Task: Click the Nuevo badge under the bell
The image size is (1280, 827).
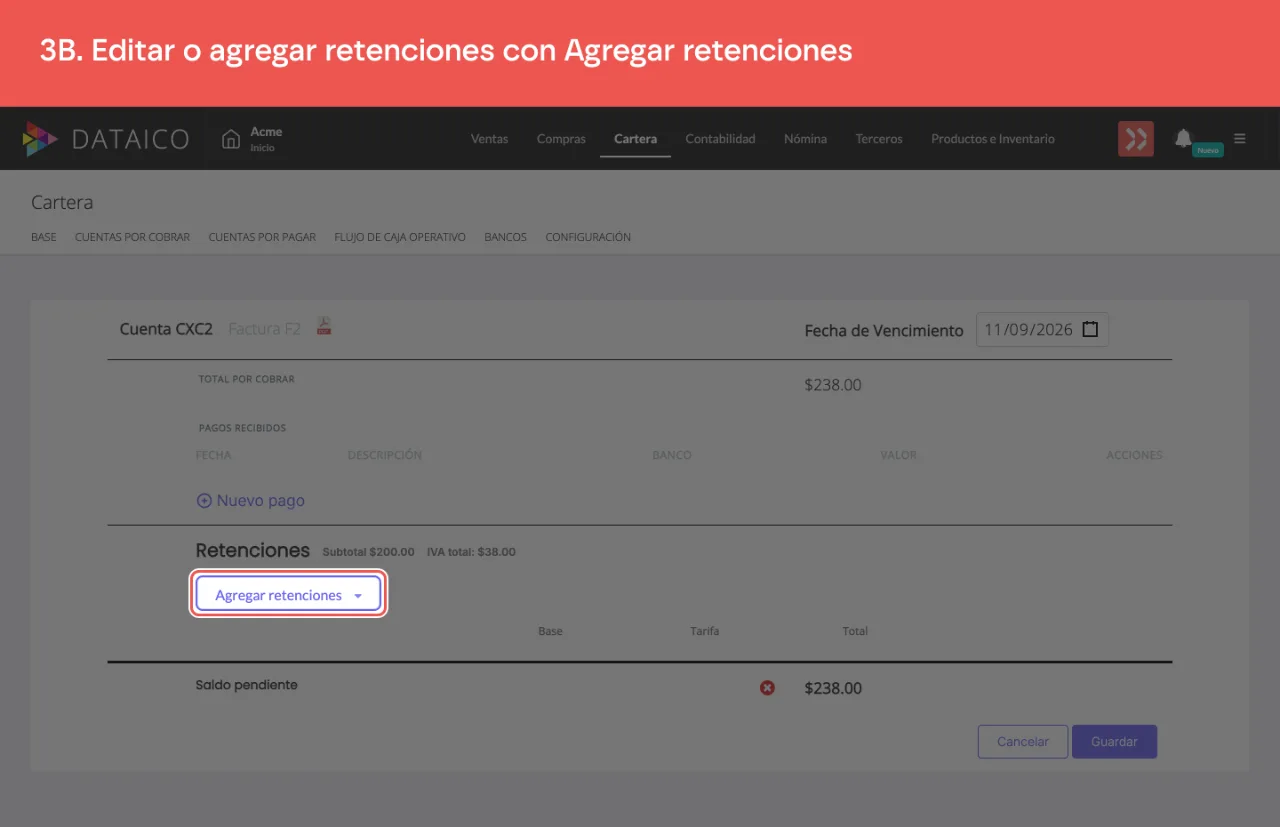Action: click(x=1208, y=150)
